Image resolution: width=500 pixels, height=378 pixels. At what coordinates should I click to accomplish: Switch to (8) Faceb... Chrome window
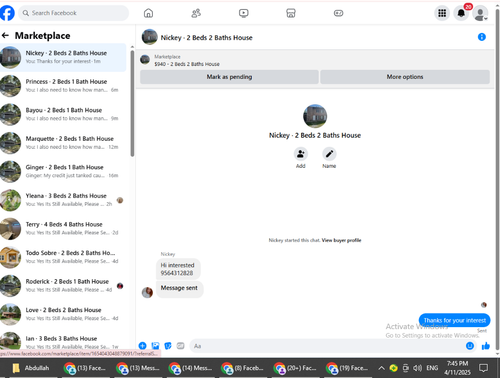point(243,368)
